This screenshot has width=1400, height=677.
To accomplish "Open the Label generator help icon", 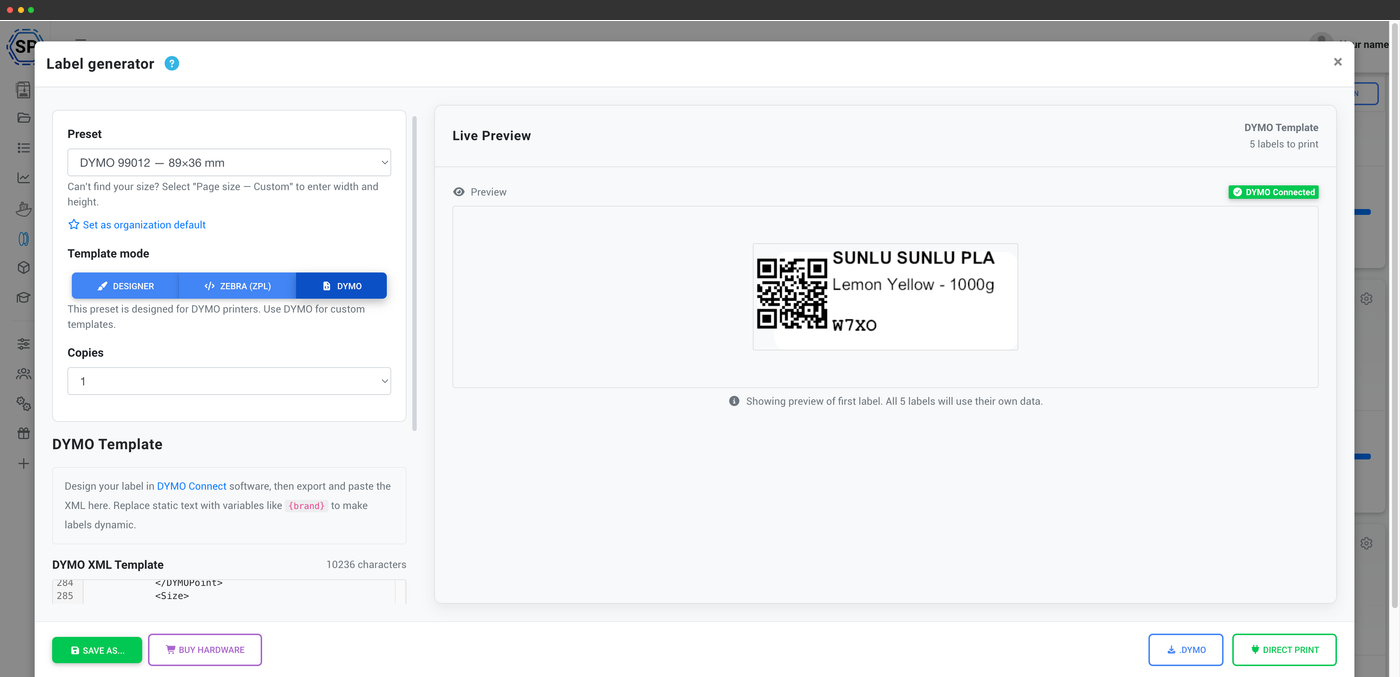I will coord(172,63).
